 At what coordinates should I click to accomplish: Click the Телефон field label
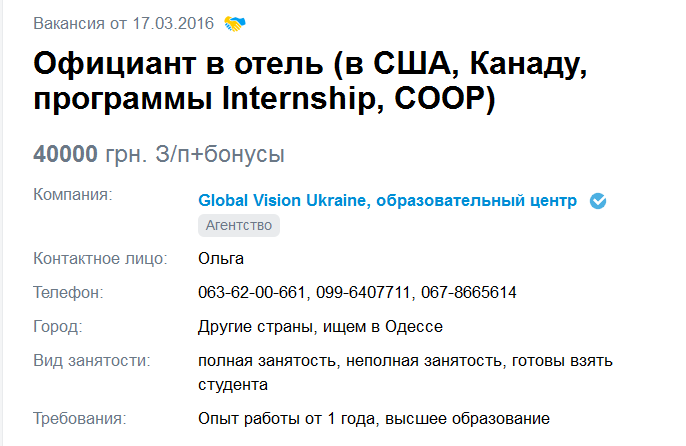pos(68,292)
